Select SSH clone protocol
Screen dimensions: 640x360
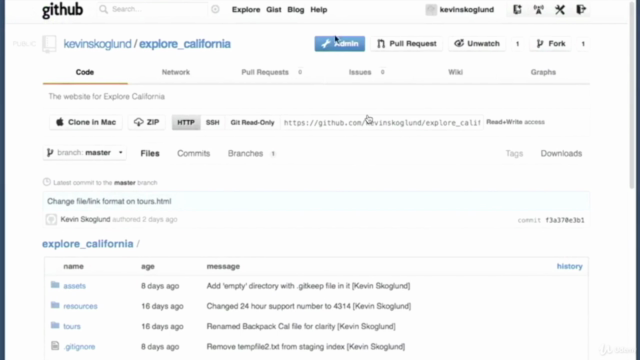(213, 122)
